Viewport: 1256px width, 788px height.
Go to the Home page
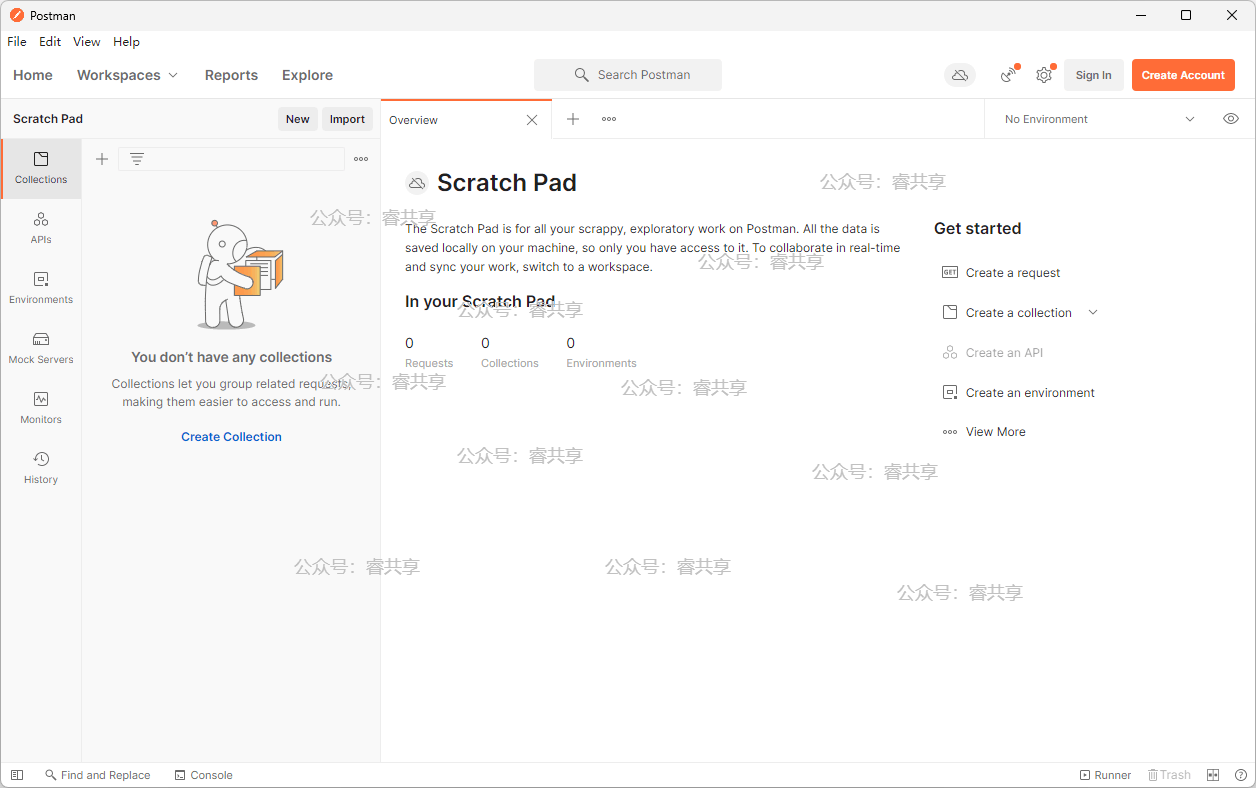coord(33,75)
